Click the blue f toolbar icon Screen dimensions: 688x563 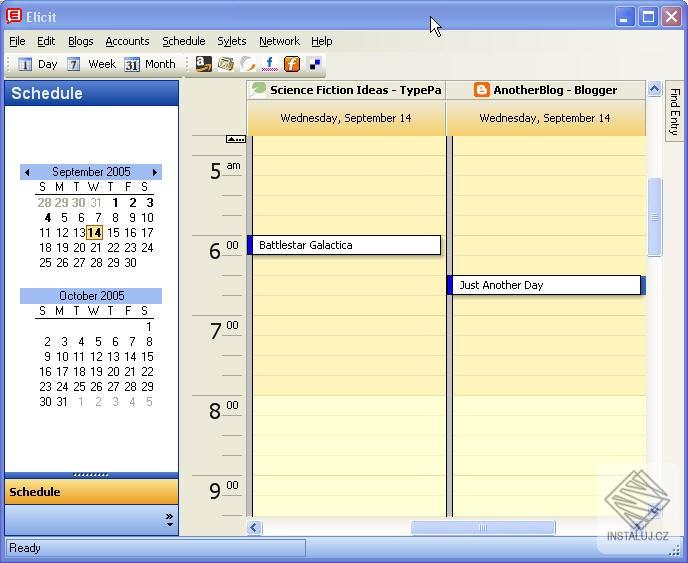(x=269, y=65)
